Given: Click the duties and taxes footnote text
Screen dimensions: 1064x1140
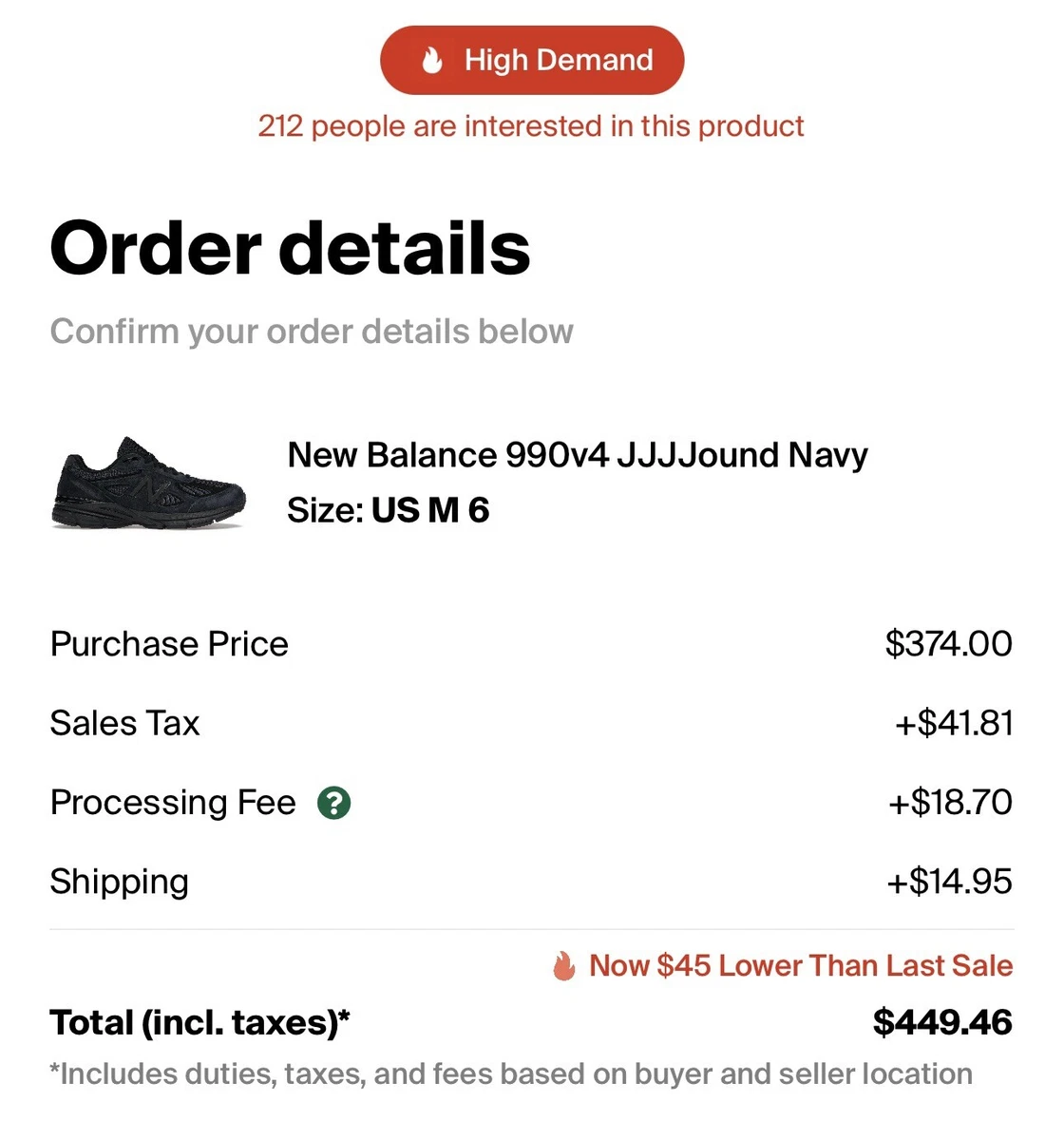Looking at the screenshot, I should point(511,1074).
